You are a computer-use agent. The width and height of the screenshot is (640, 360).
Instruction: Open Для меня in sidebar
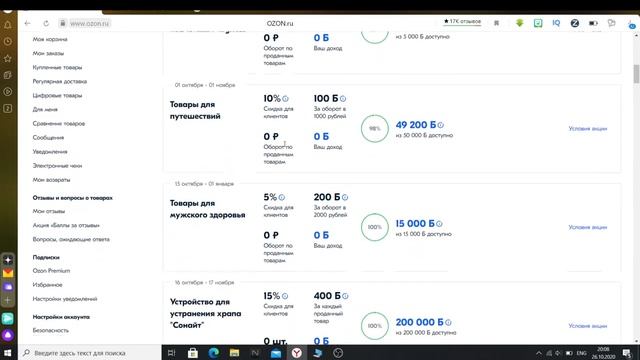(x=45, y=109)
